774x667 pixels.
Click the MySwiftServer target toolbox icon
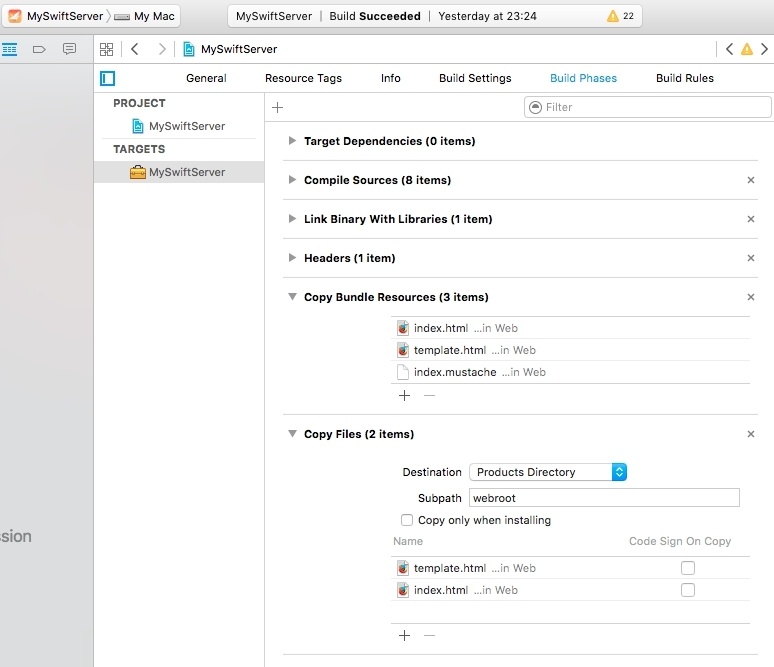tap(138, 172)
